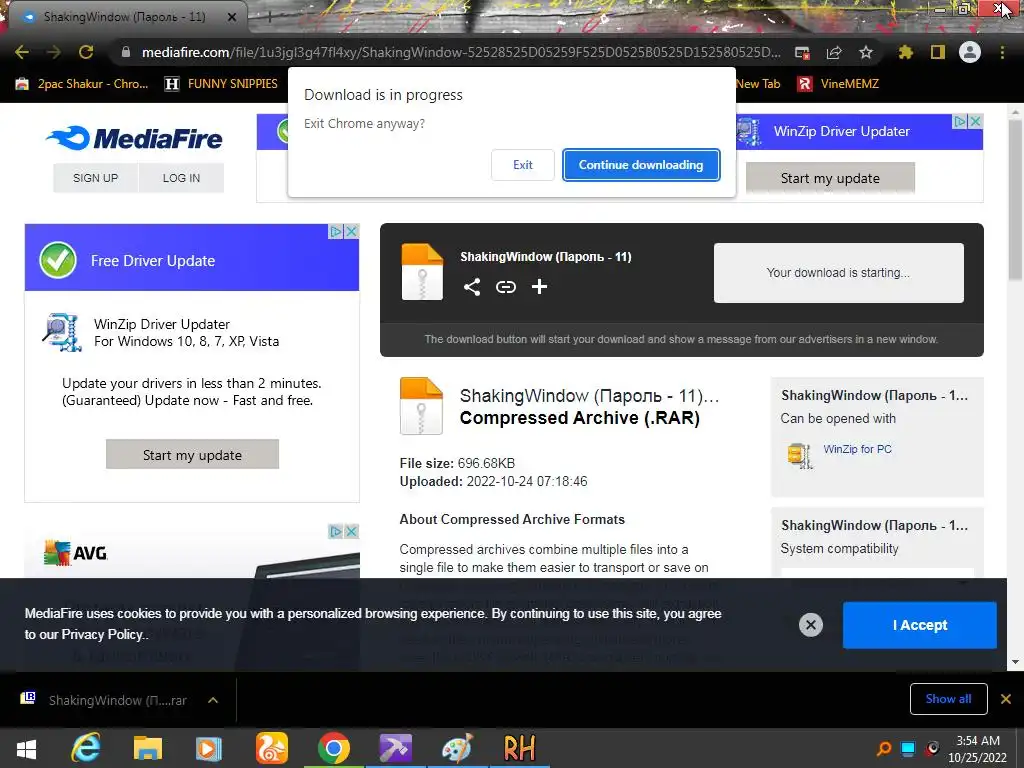Image resolution: width=1024 pixels, height=768 pixels.
Task: Click Continue downloading button
Action: tap(641, 165)
